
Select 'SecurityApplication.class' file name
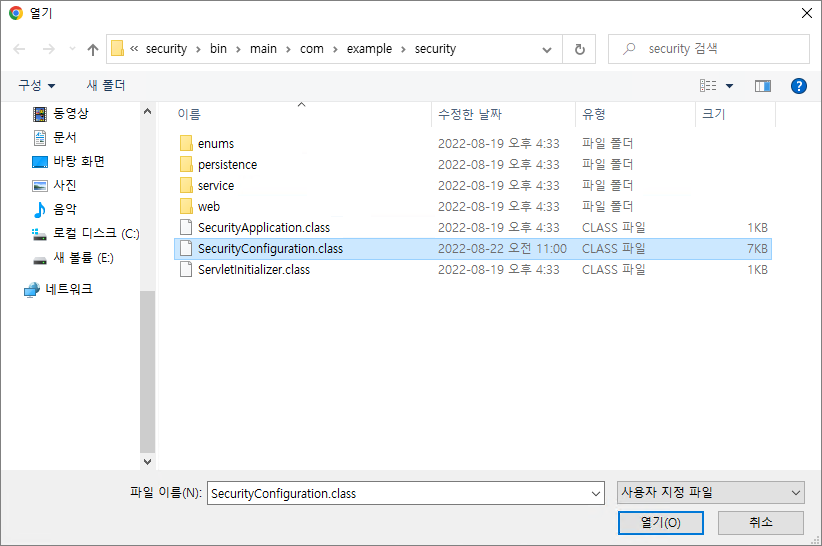[x=264, y=227]
